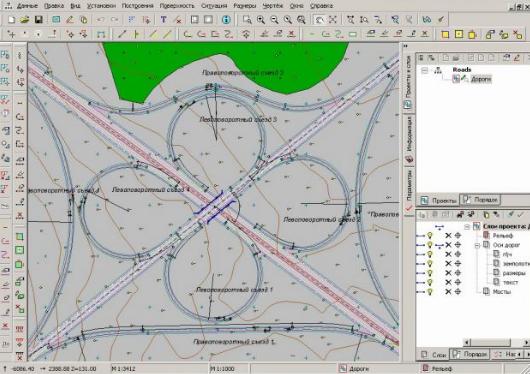The image size is (530, 374).
Task: Open the blue Information circle icon
Action: coord(226,20)
